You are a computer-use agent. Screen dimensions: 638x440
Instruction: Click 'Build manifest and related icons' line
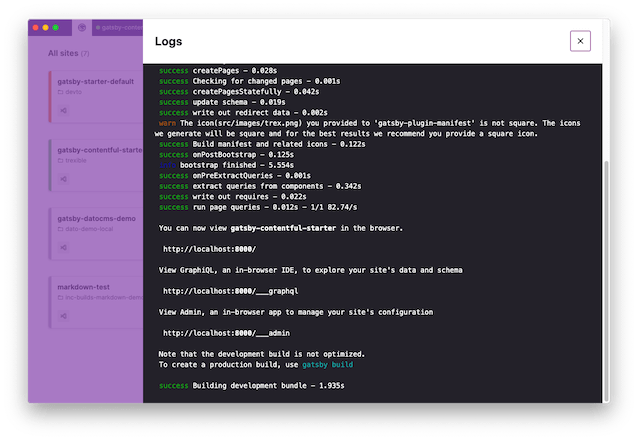262,144
